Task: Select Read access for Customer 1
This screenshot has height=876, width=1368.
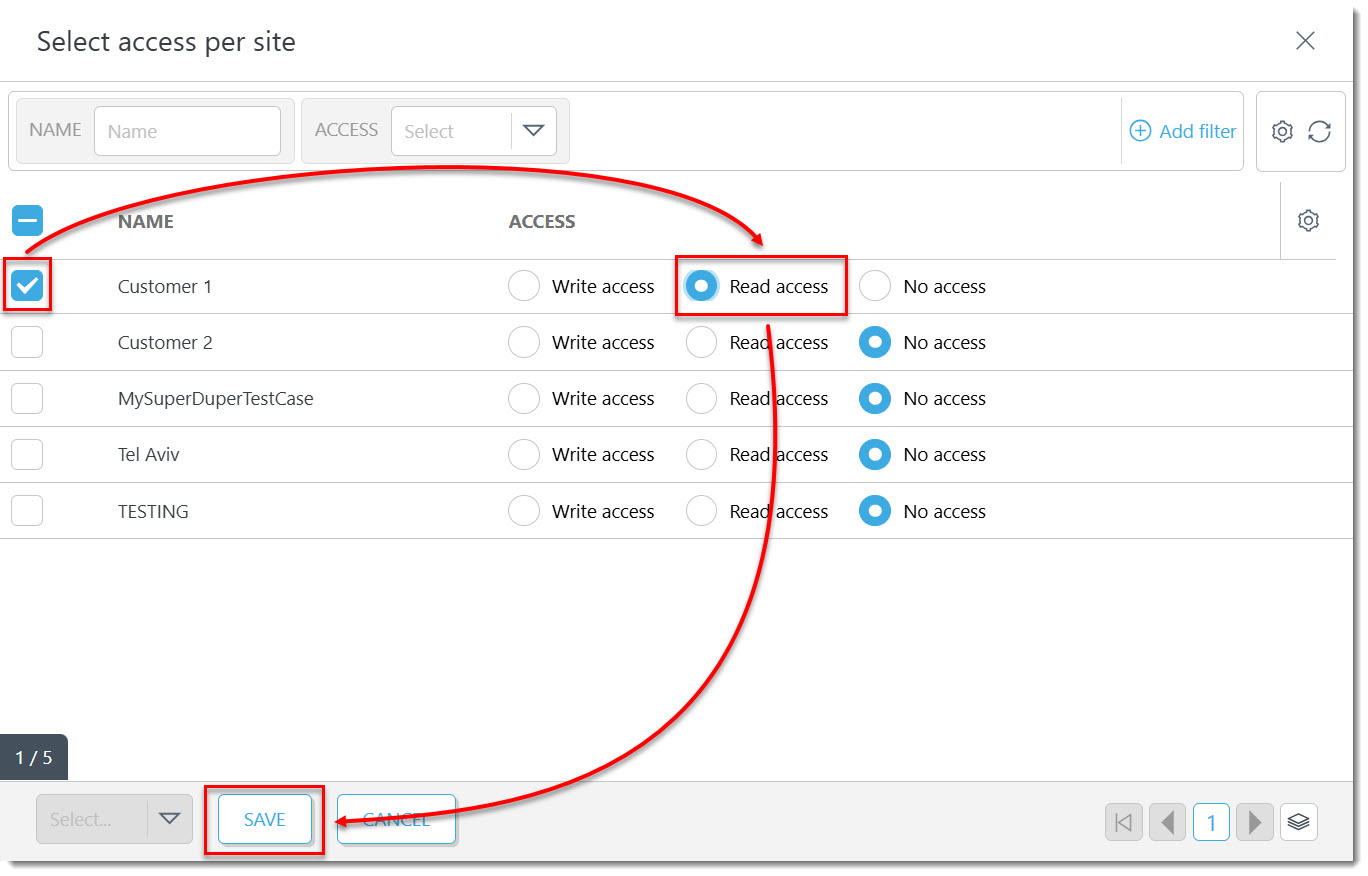Action: [701, 286]
